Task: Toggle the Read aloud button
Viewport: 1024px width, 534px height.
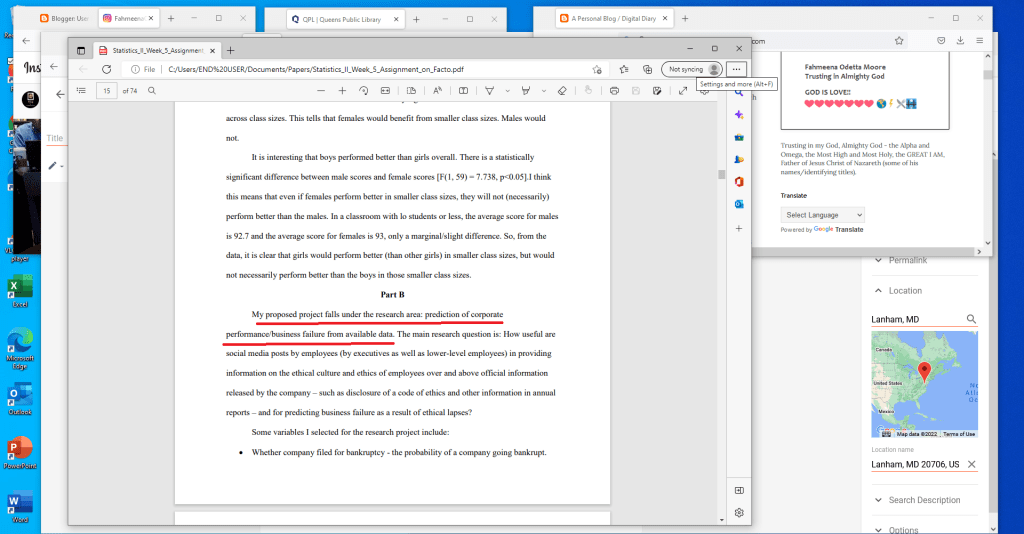Action: coord(437,90)
